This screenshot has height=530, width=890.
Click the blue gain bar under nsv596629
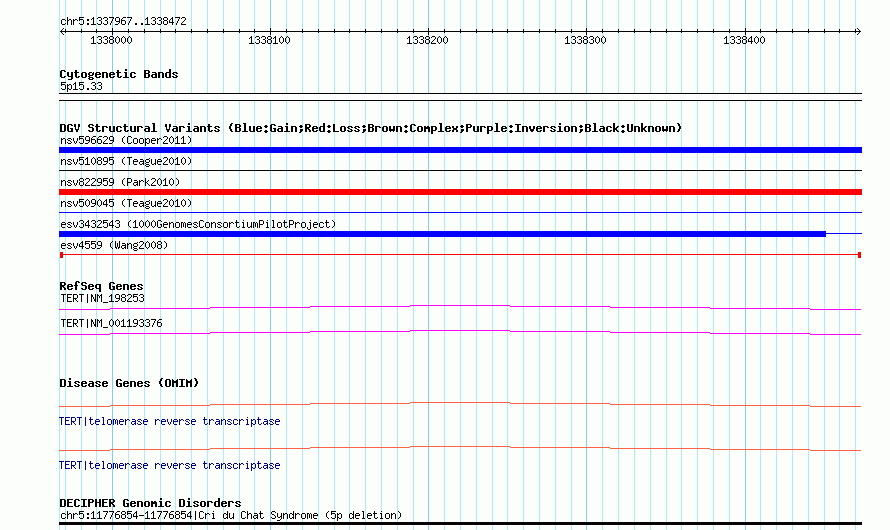(460, 150)
